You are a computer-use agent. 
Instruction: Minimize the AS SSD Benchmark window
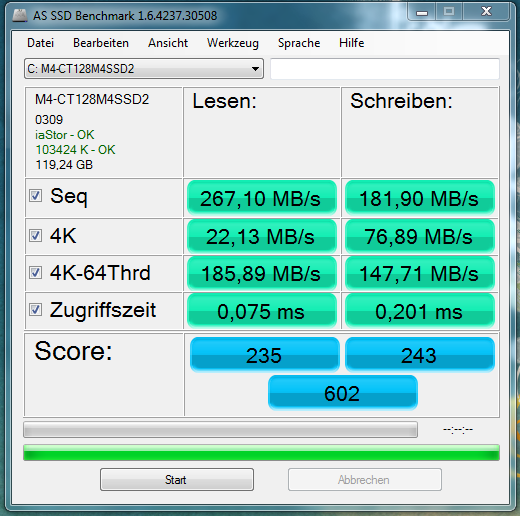click(x=422, y=12)
